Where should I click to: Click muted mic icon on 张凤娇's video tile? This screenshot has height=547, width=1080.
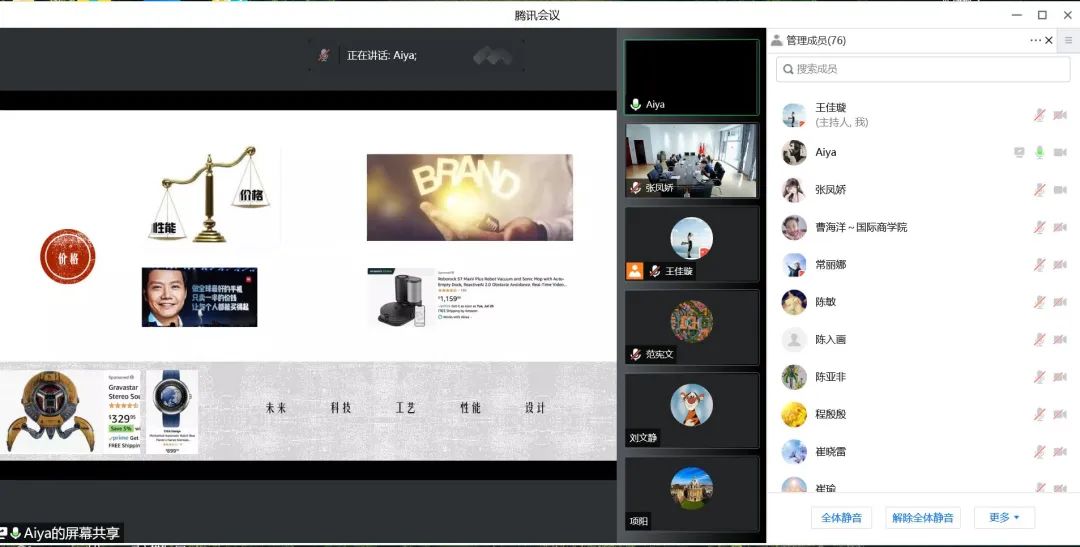pyautogui.click(x=636, y=187)
